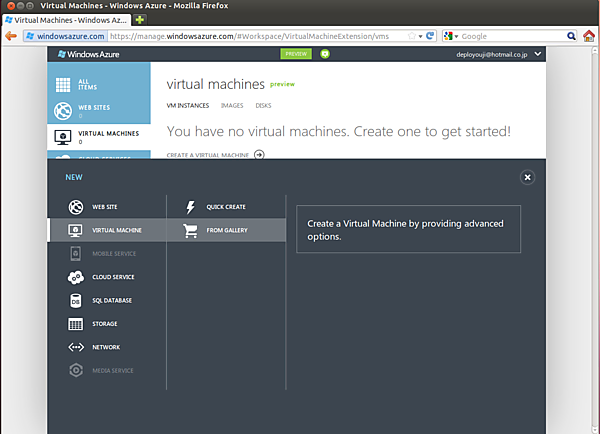Switch to the Disks tab
This screenshot has height=434, width=600.
click(263, 105)
